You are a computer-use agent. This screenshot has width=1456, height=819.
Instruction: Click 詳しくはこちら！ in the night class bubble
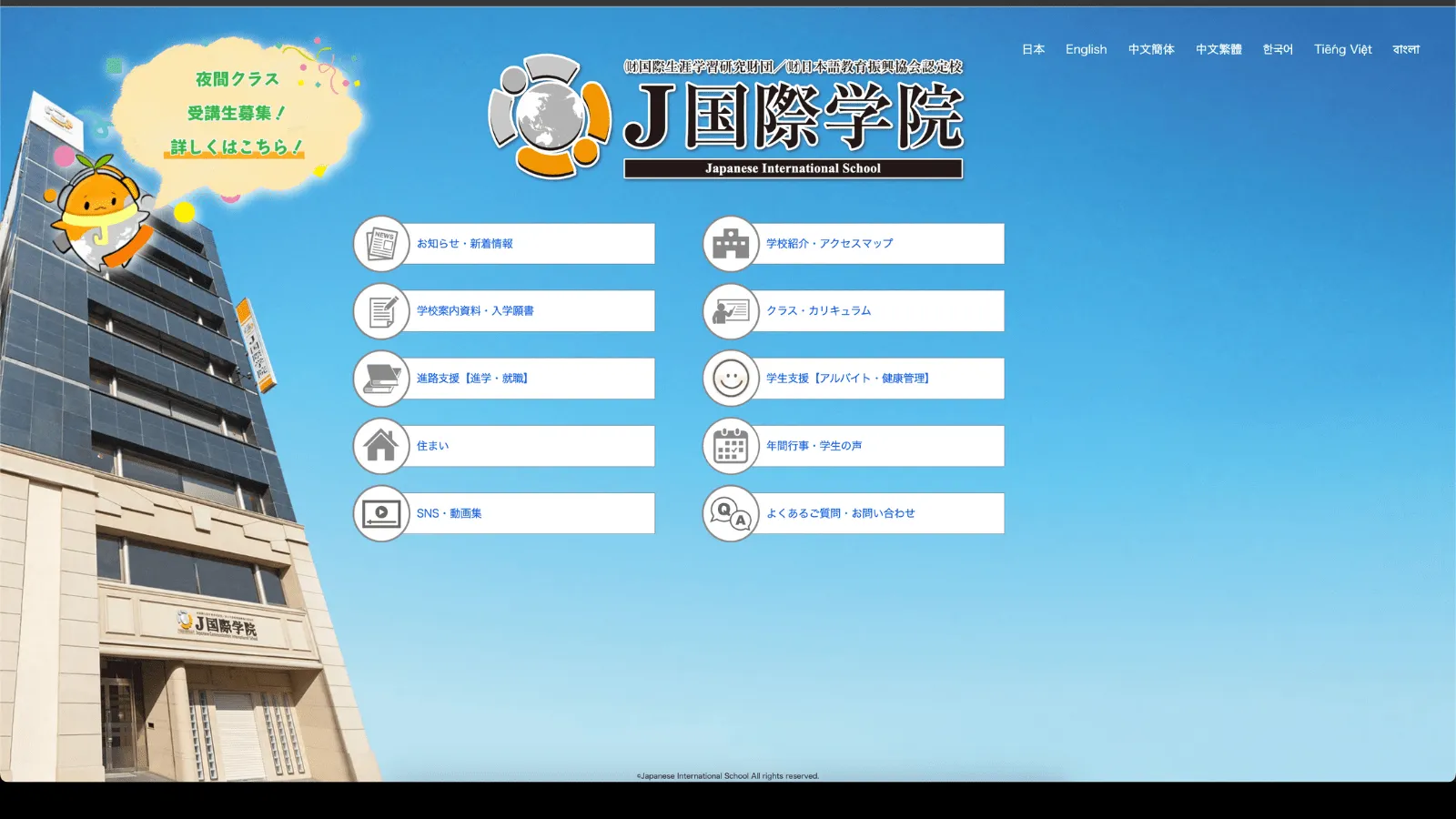[x=235, y=147]
